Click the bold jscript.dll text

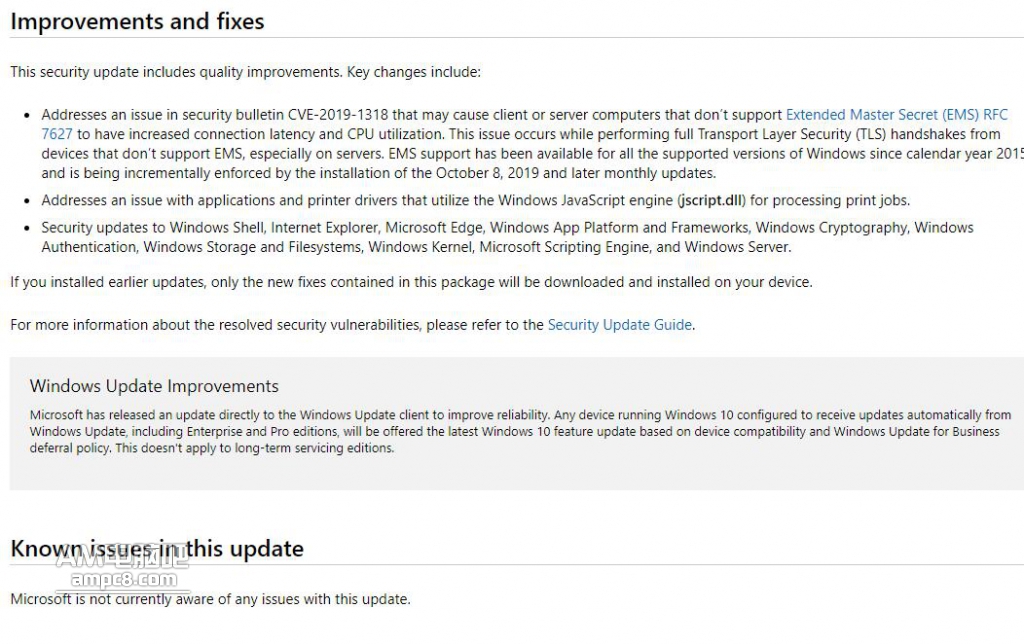712,201
